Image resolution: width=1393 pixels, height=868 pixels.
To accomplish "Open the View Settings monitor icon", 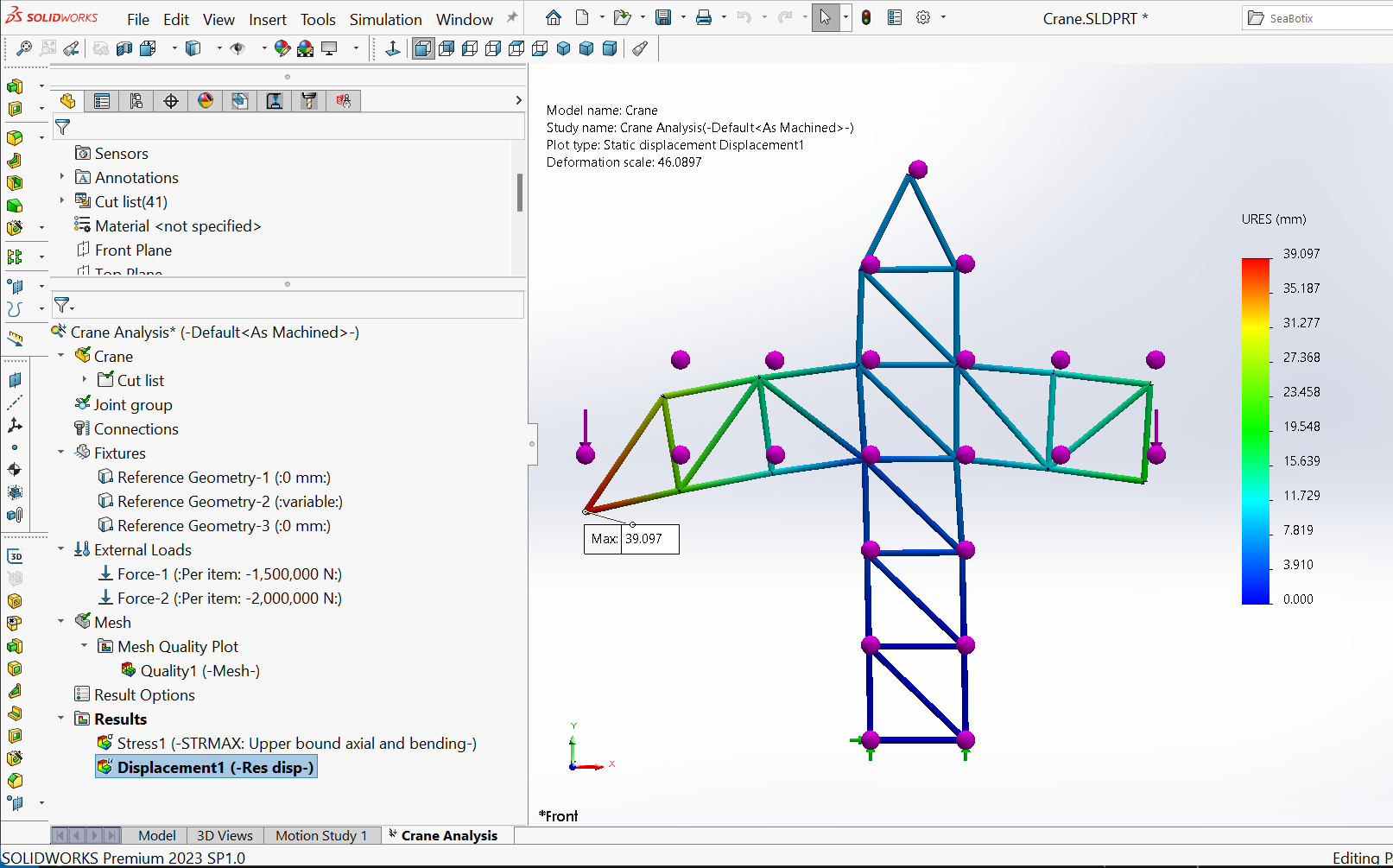I will pos(329,48).
